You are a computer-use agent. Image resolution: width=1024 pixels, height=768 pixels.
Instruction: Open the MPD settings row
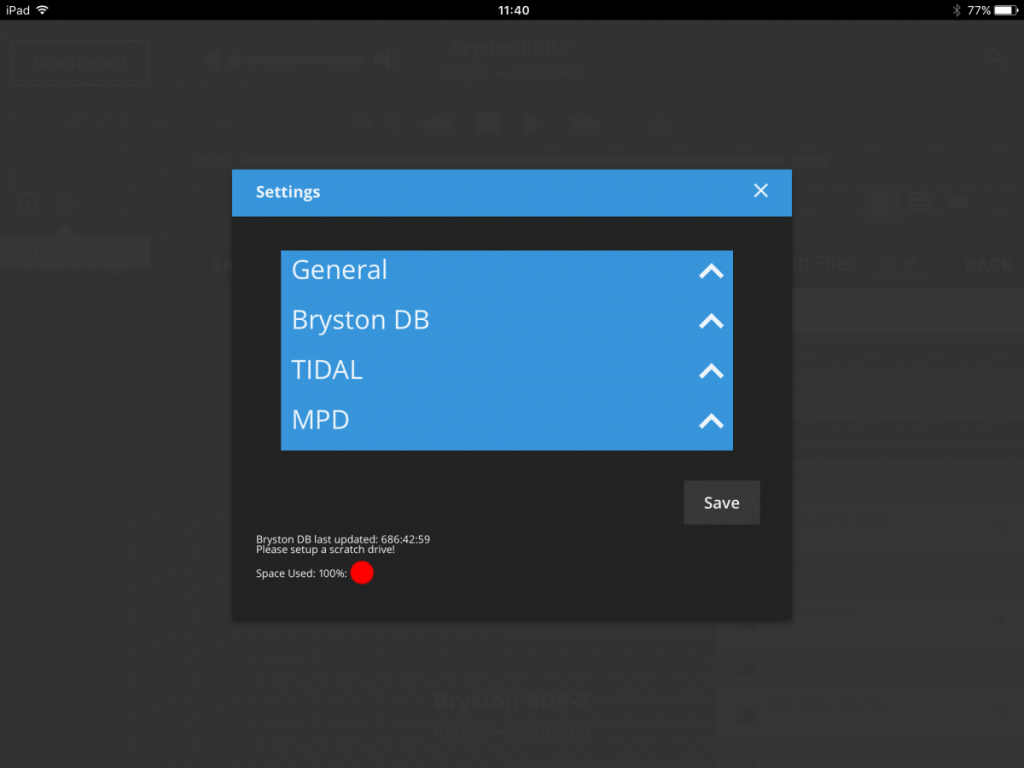(x=507, y=420)
